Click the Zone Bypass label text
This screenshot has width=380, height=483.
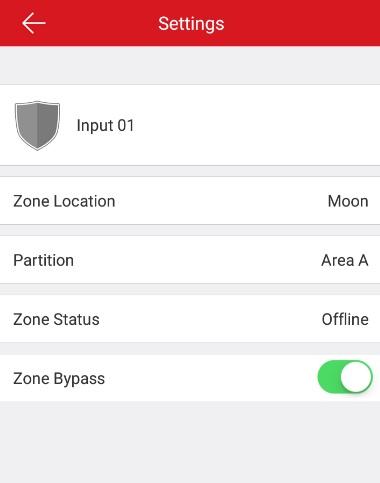click(59, 379)
